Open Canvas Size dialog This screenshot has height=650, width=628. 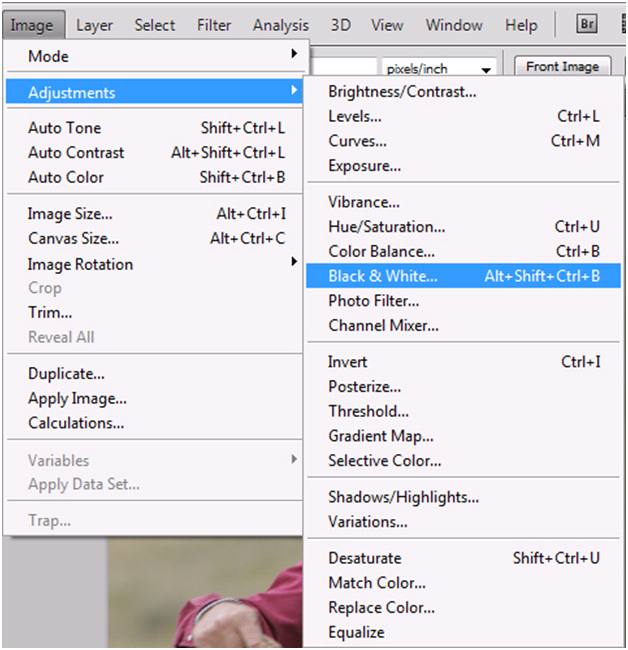coord(155,238)
